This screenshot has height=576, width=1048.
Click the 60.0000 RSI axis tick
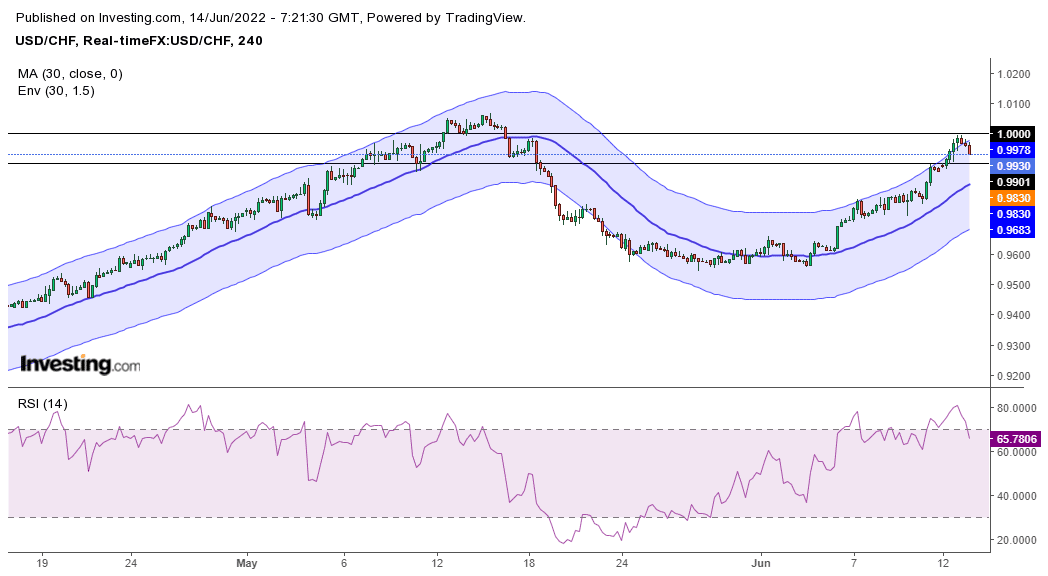pos(1016,452)
